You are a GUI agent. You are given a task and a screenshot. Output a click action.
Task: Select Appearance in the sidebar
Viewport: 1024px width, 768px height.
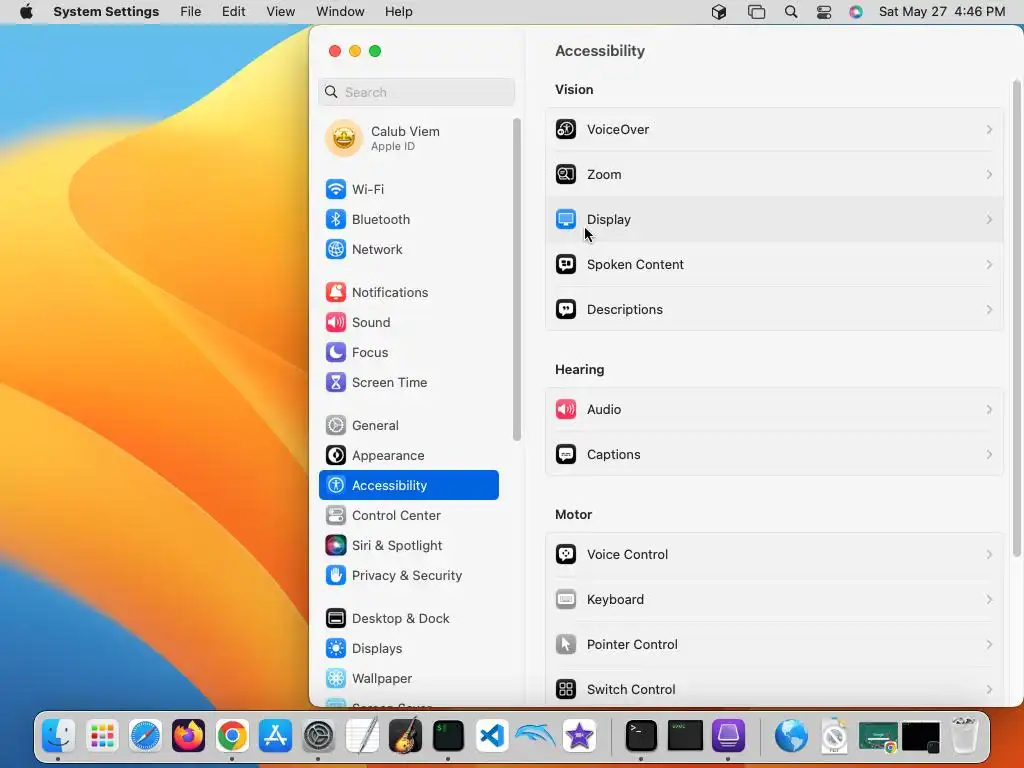click(x=409, y=456)
